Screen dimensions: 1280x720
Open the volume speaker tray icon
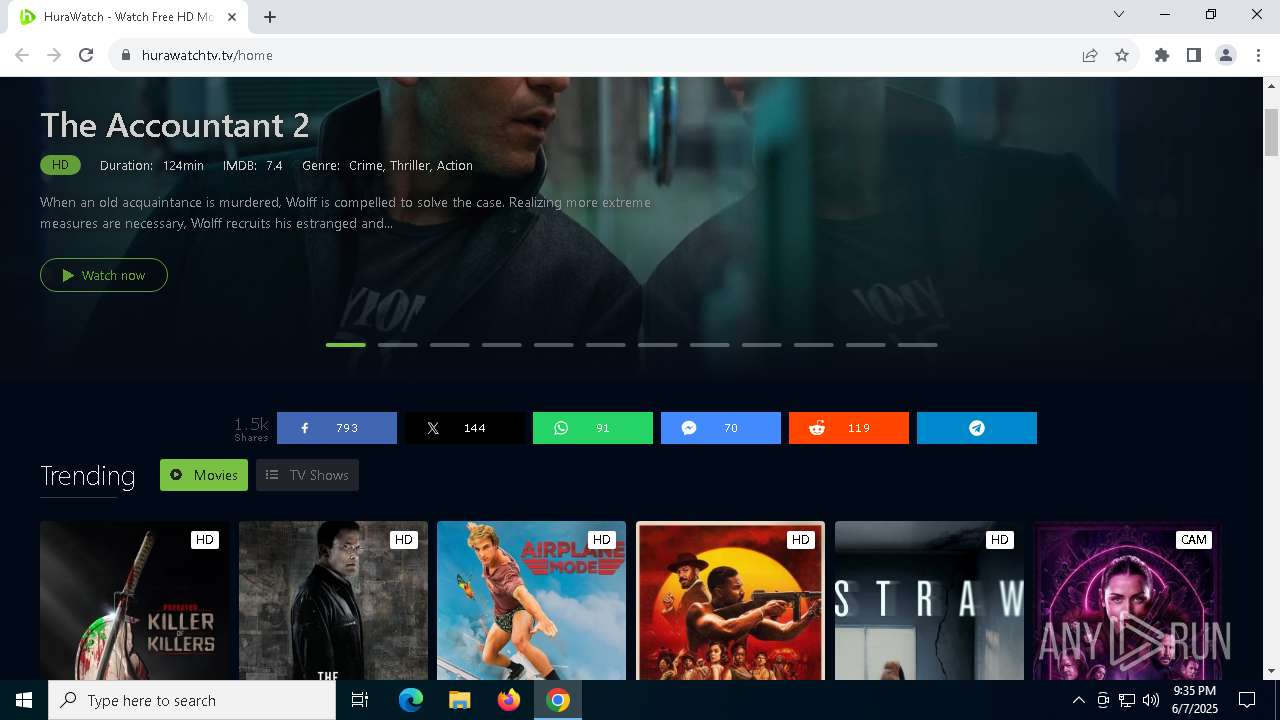[x=1150, y=700]
